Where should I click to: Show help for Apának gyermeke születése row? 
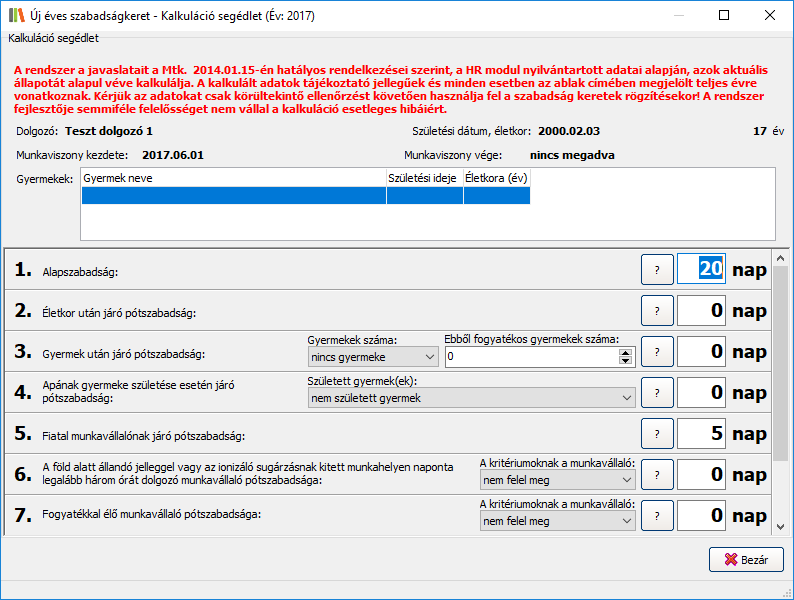pyautogui.click(x=657, y=393)
